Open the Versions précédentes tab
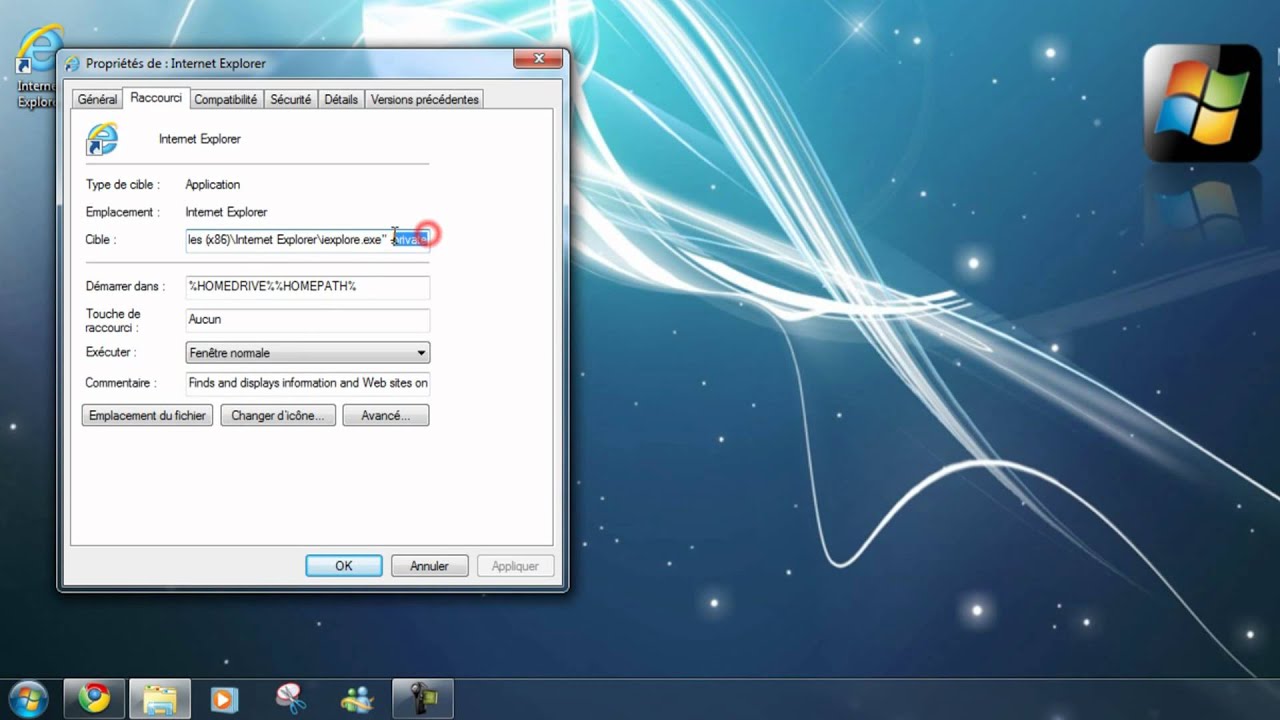This screenshot has height=720, width=1280. pyautogui.click(x=424, y=99)
